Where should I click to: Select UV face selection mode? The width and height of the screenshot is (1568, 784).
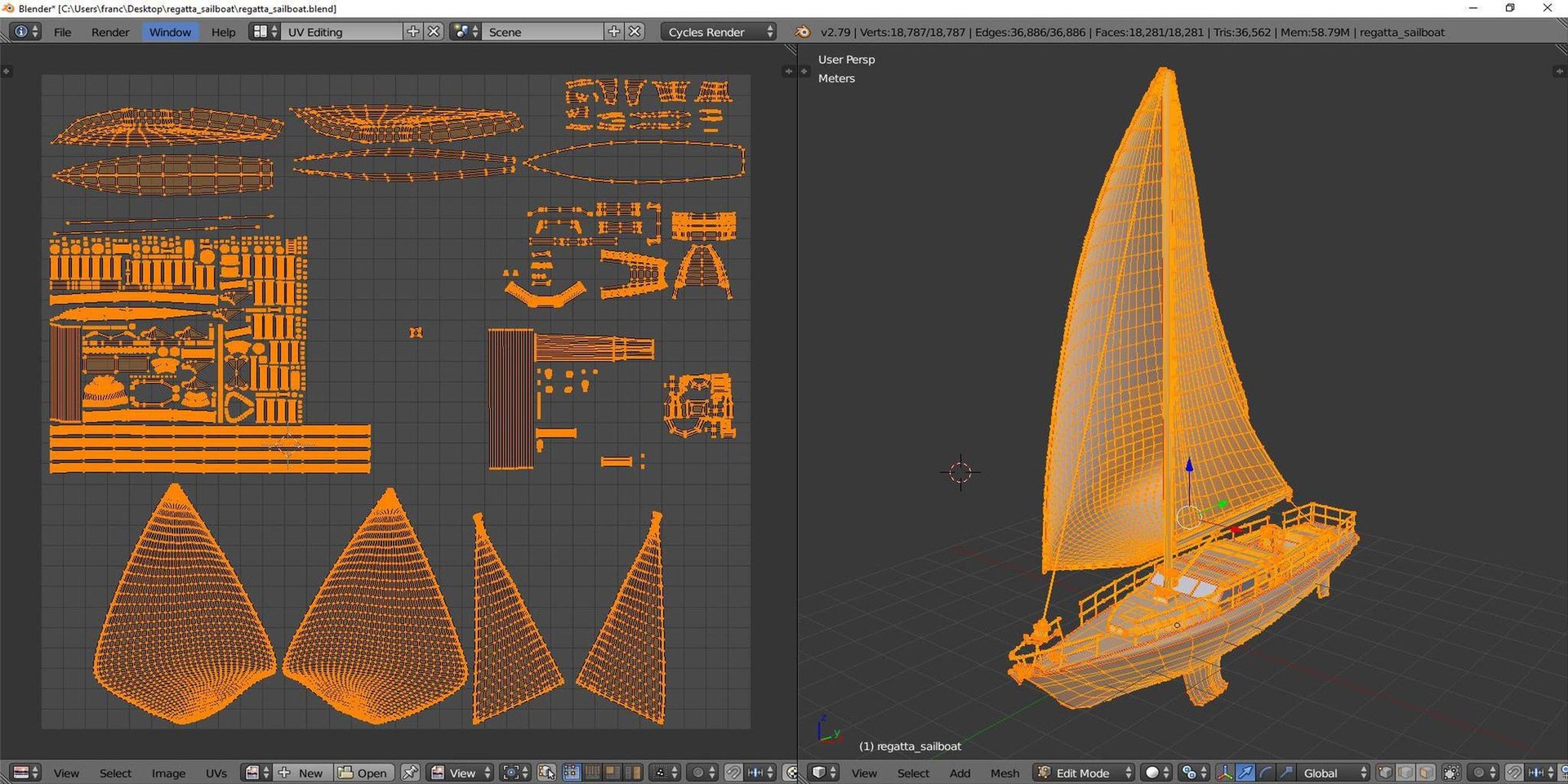point(612,773)
